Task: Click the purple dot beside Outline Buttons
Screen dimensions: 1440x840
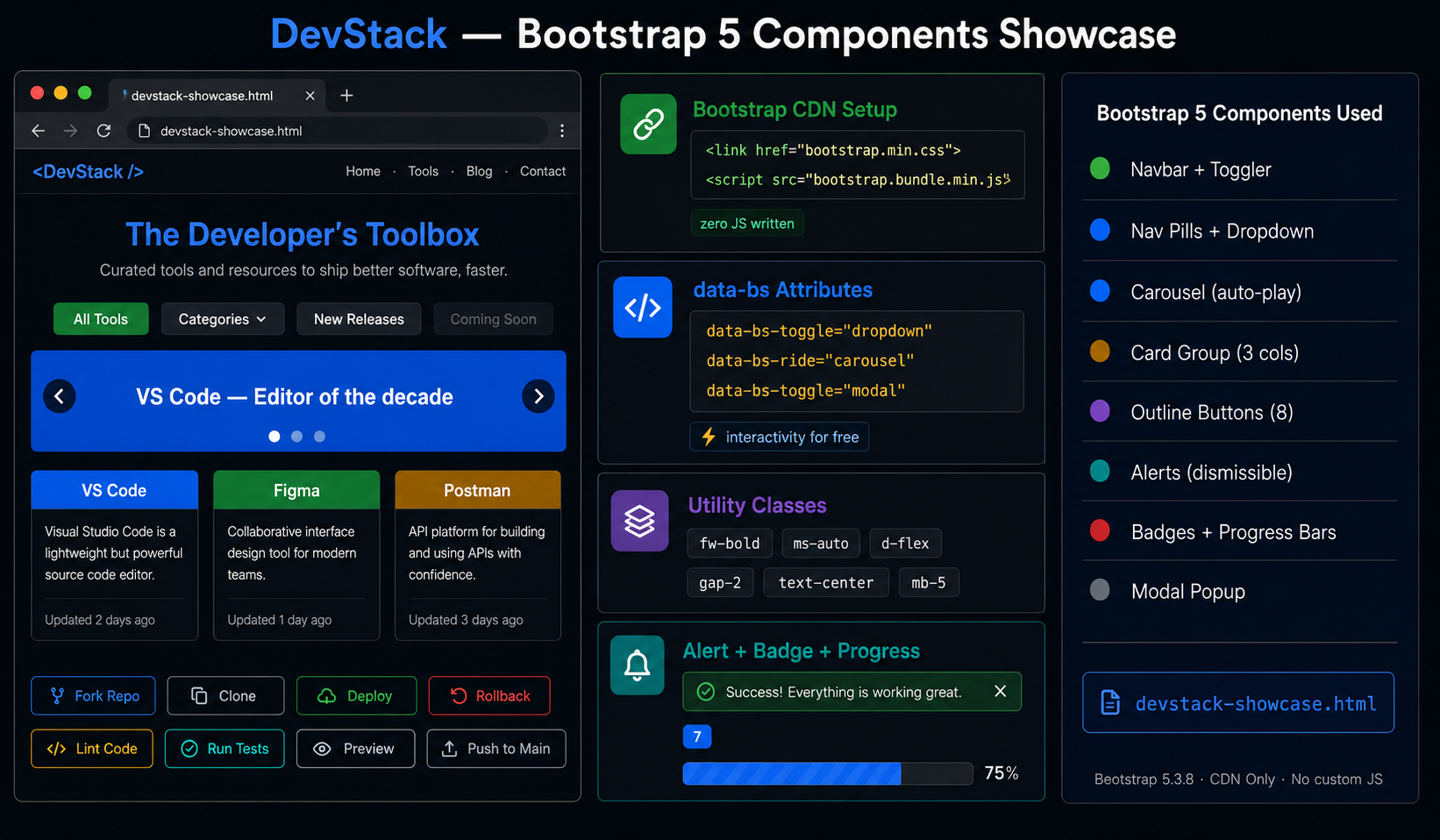Action: (1100, 411)
